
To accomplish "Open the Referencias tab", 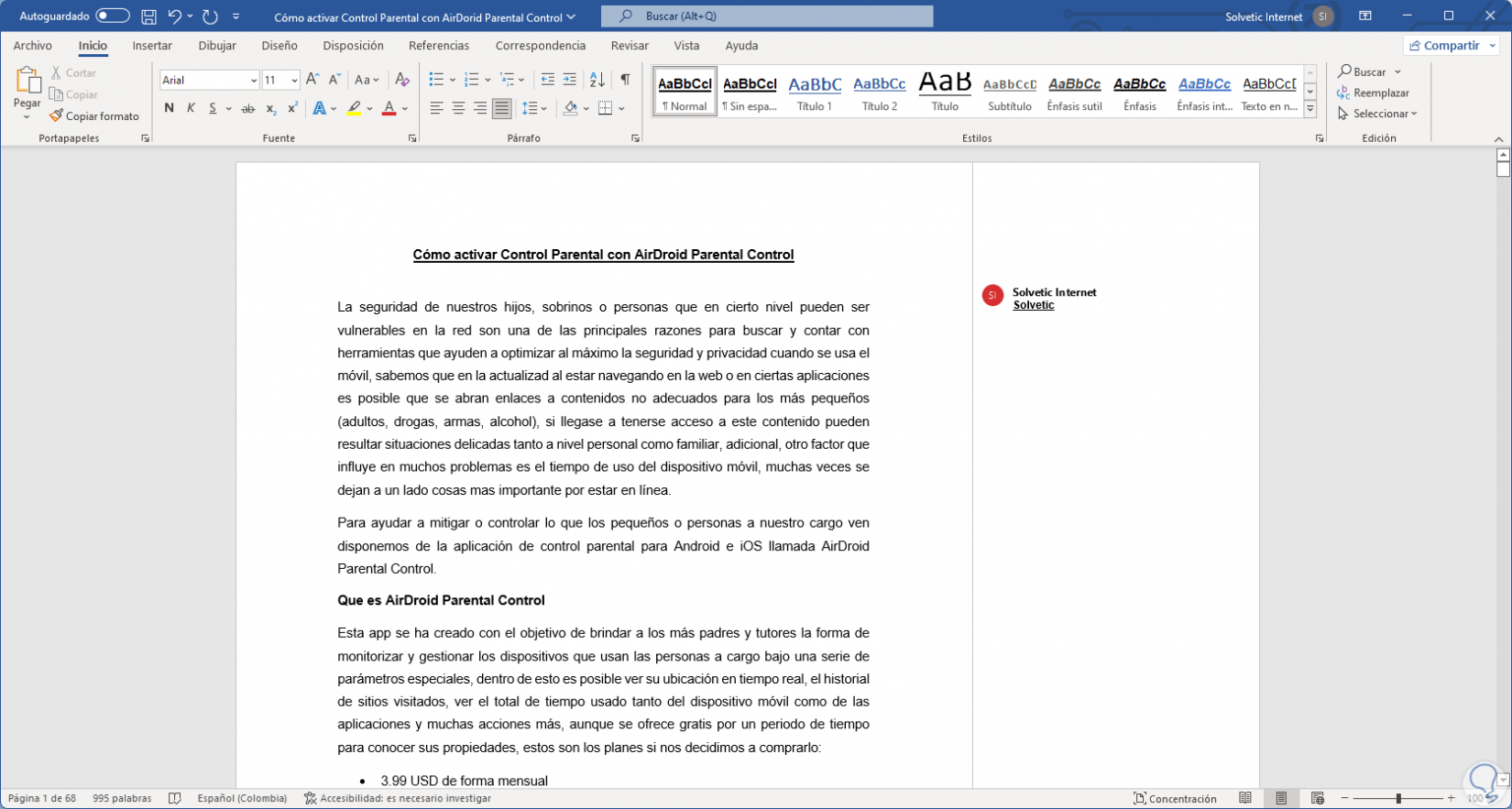I will 439,45.
